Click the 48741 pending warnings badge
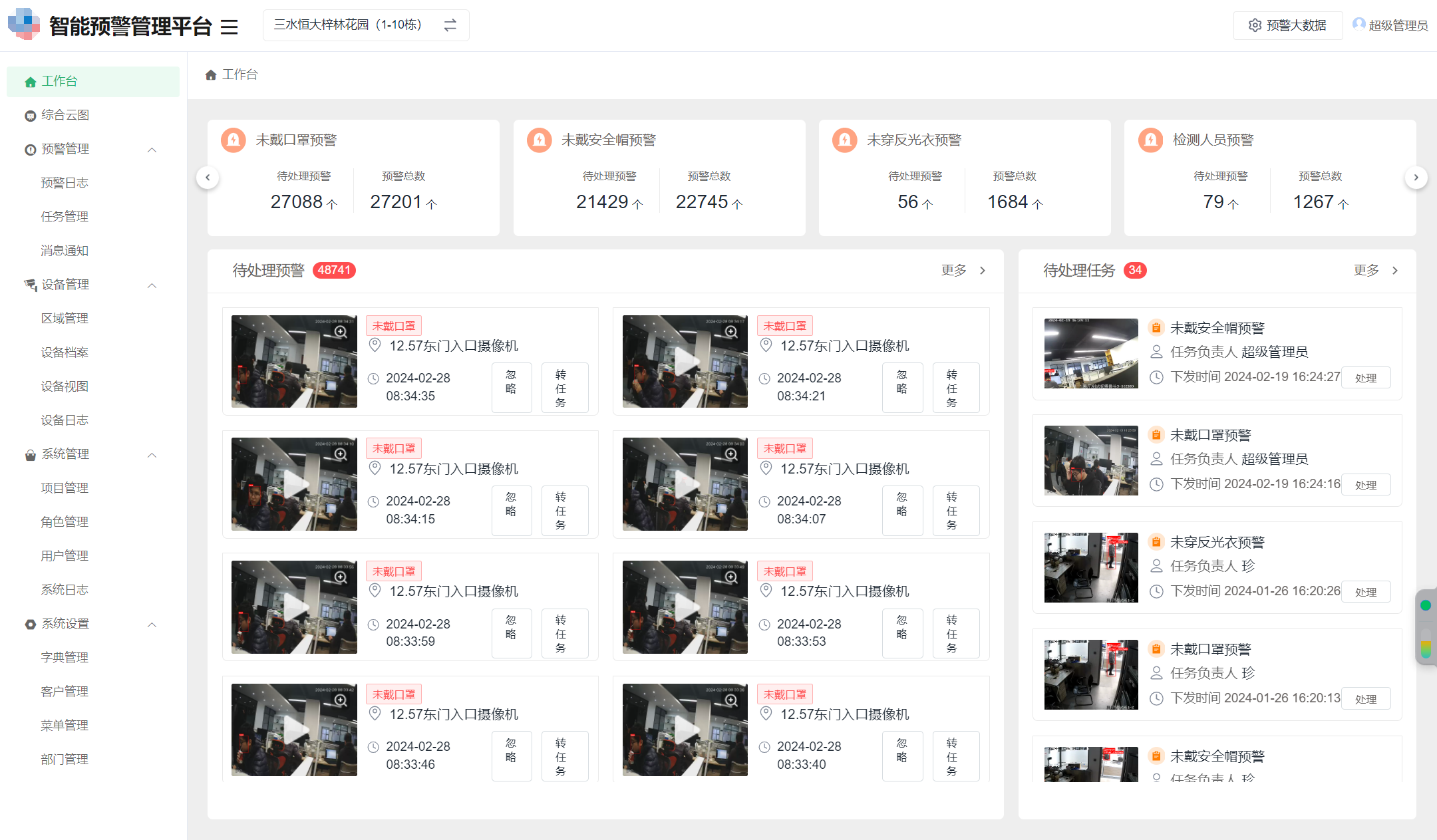This screenshot has height=840, width=1437. pos(334,271)
